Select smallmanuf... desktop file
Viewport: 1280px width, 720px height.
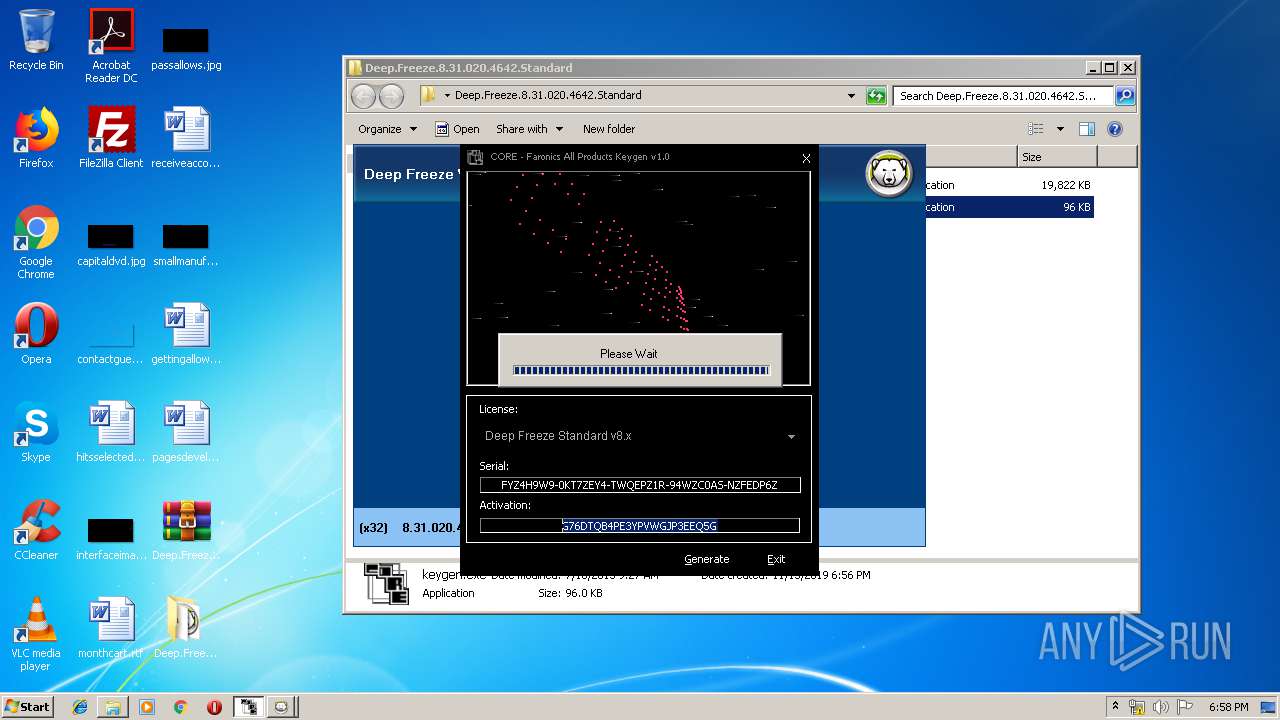(x=186, y=245)
